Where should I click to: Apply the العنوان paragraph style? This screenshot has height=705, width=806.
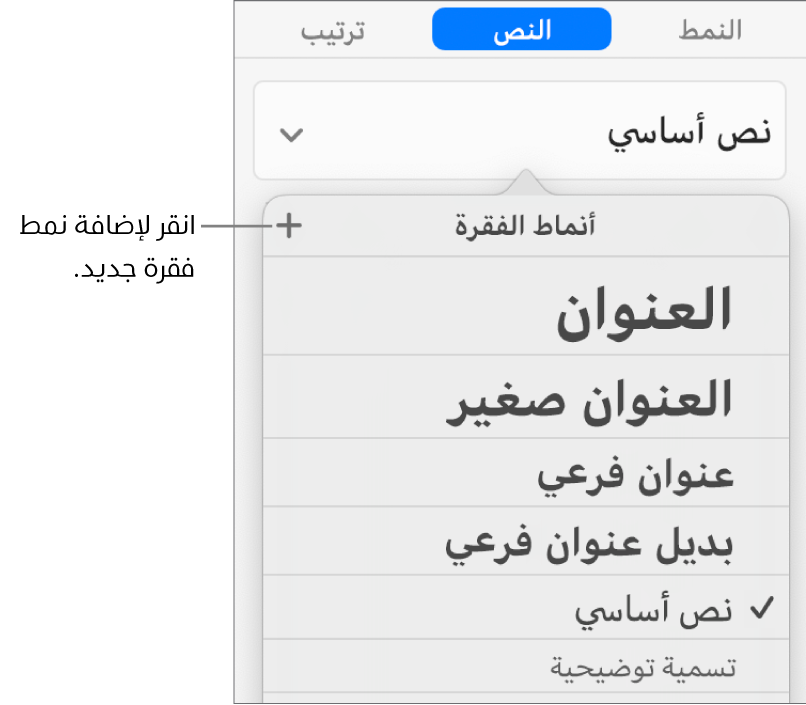[645, 311]
